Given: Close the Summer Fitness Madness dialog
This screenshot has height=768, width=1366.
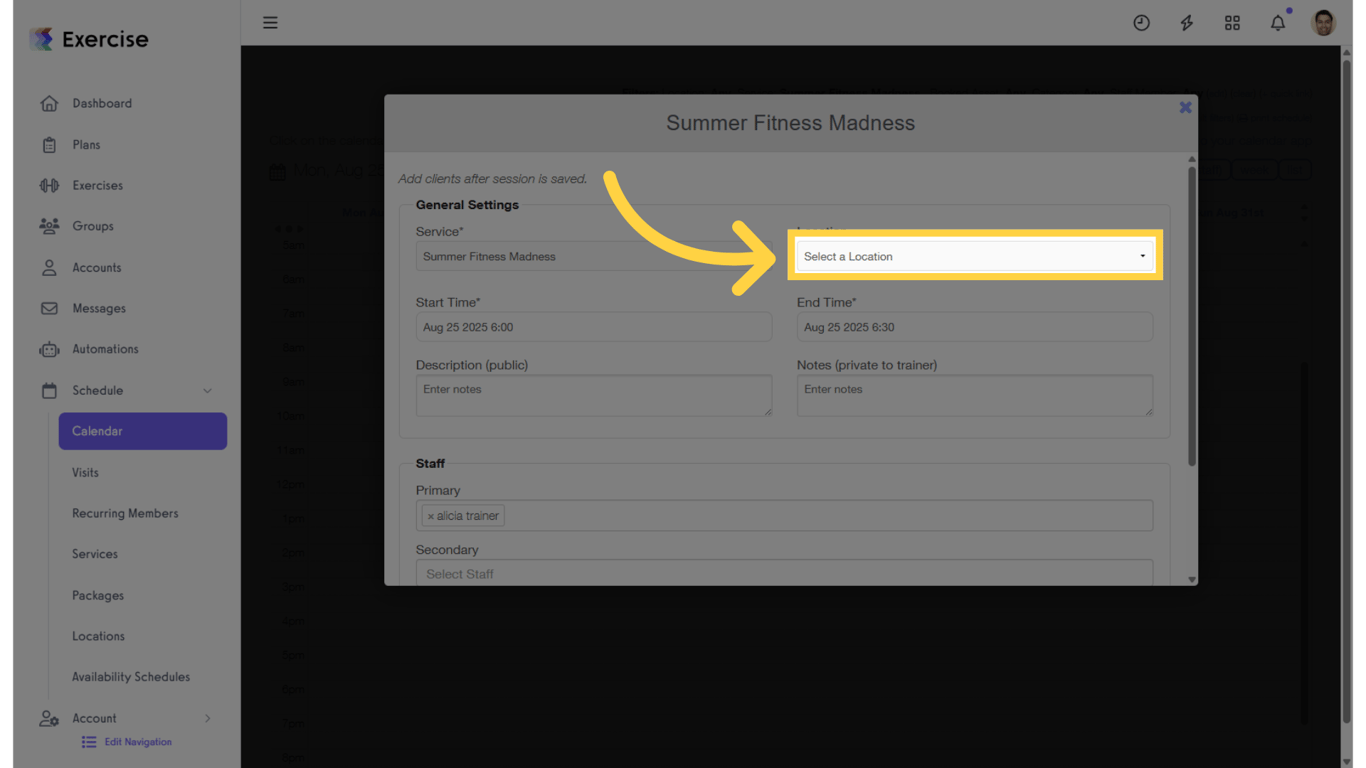Looking at the screenshot, I should pyautogui.click(x=1185, y=107).
